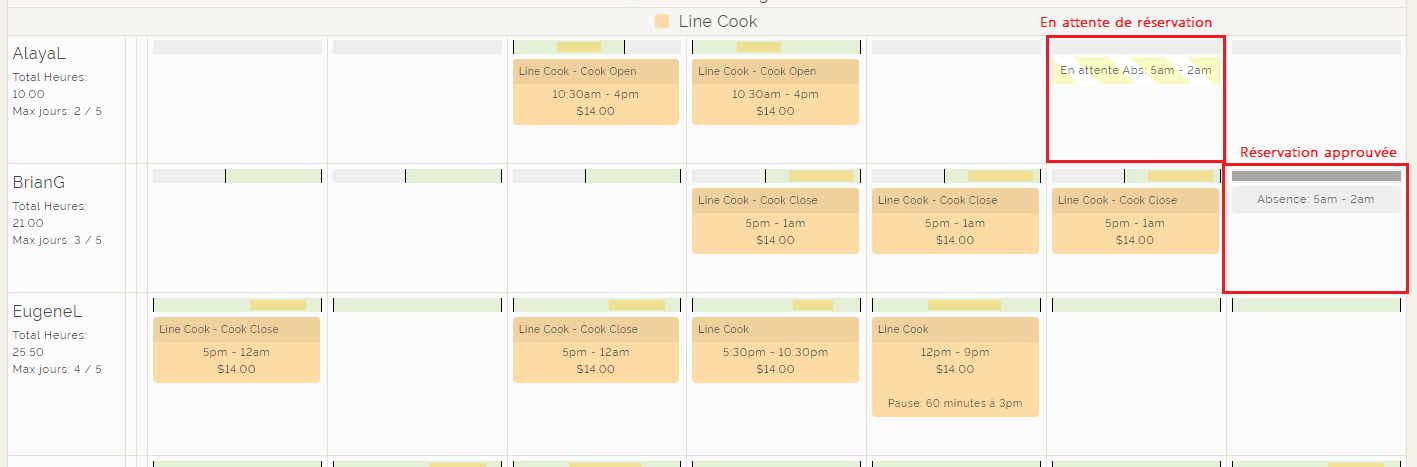The width and height of the screenshot is (1417, 467).
Task: Select AlayaL's pending absence 5am - 2am
Action: click(x=1135, y=70)
